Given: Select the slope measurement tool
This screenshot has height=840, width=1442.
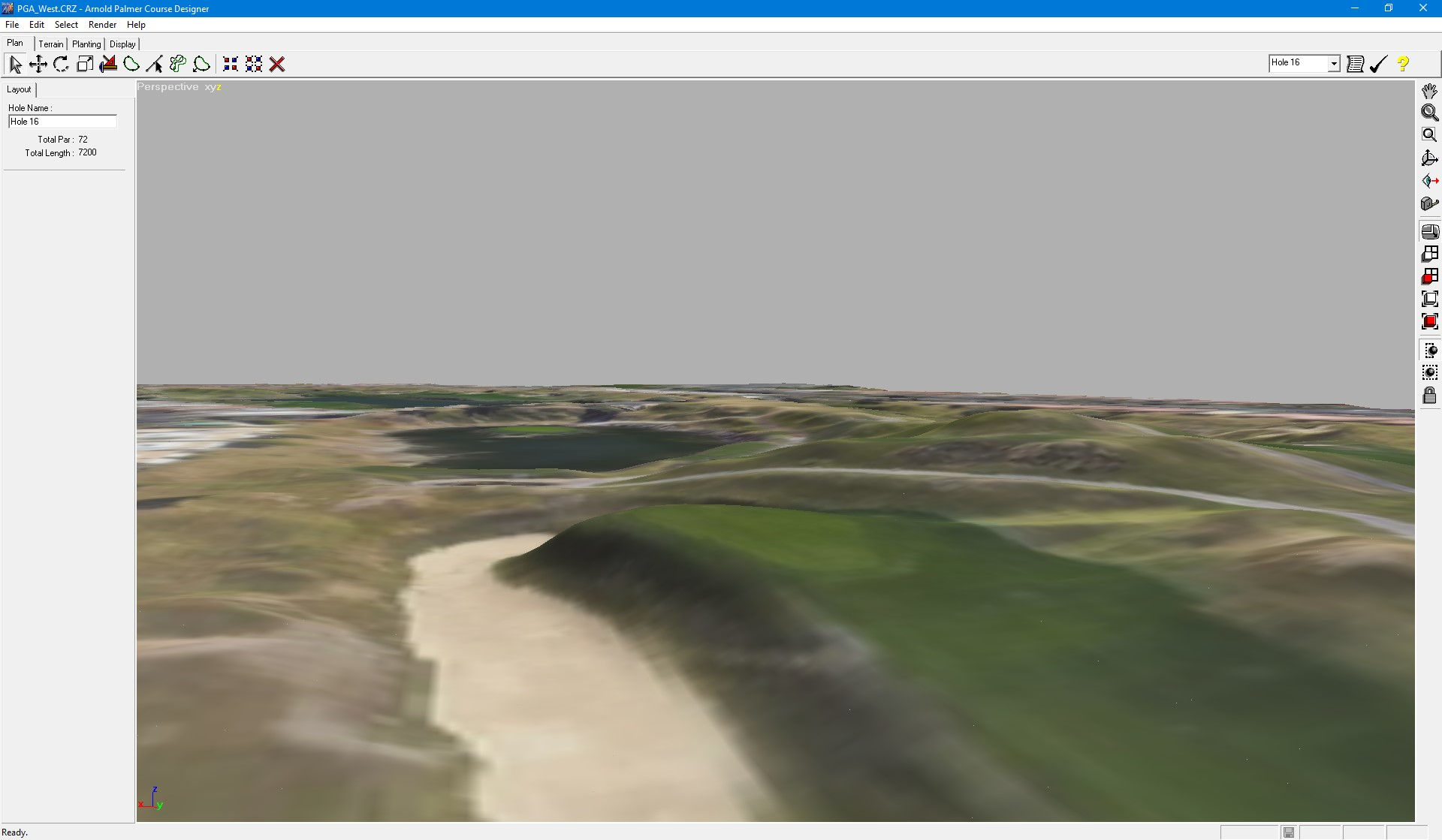Looking at the screenshot, I should click(x=107, y=64).
